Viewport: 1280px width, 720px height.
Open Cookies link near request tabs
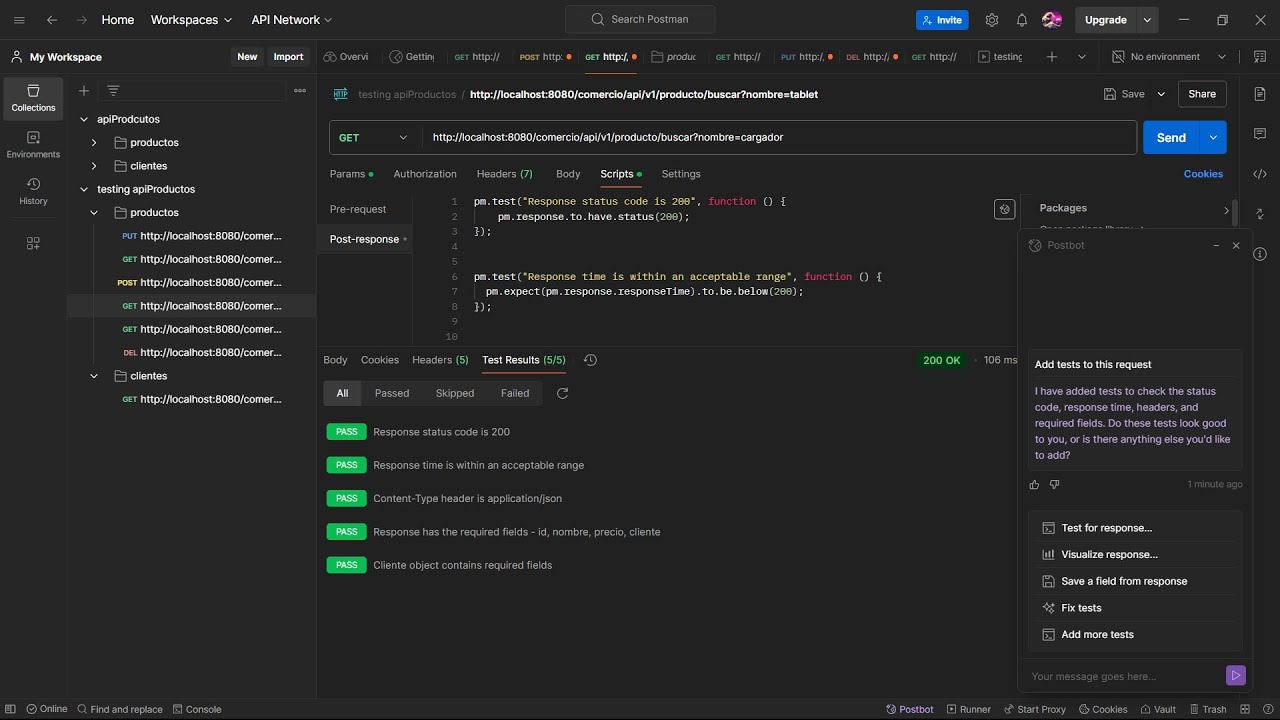coord(1203,174)
